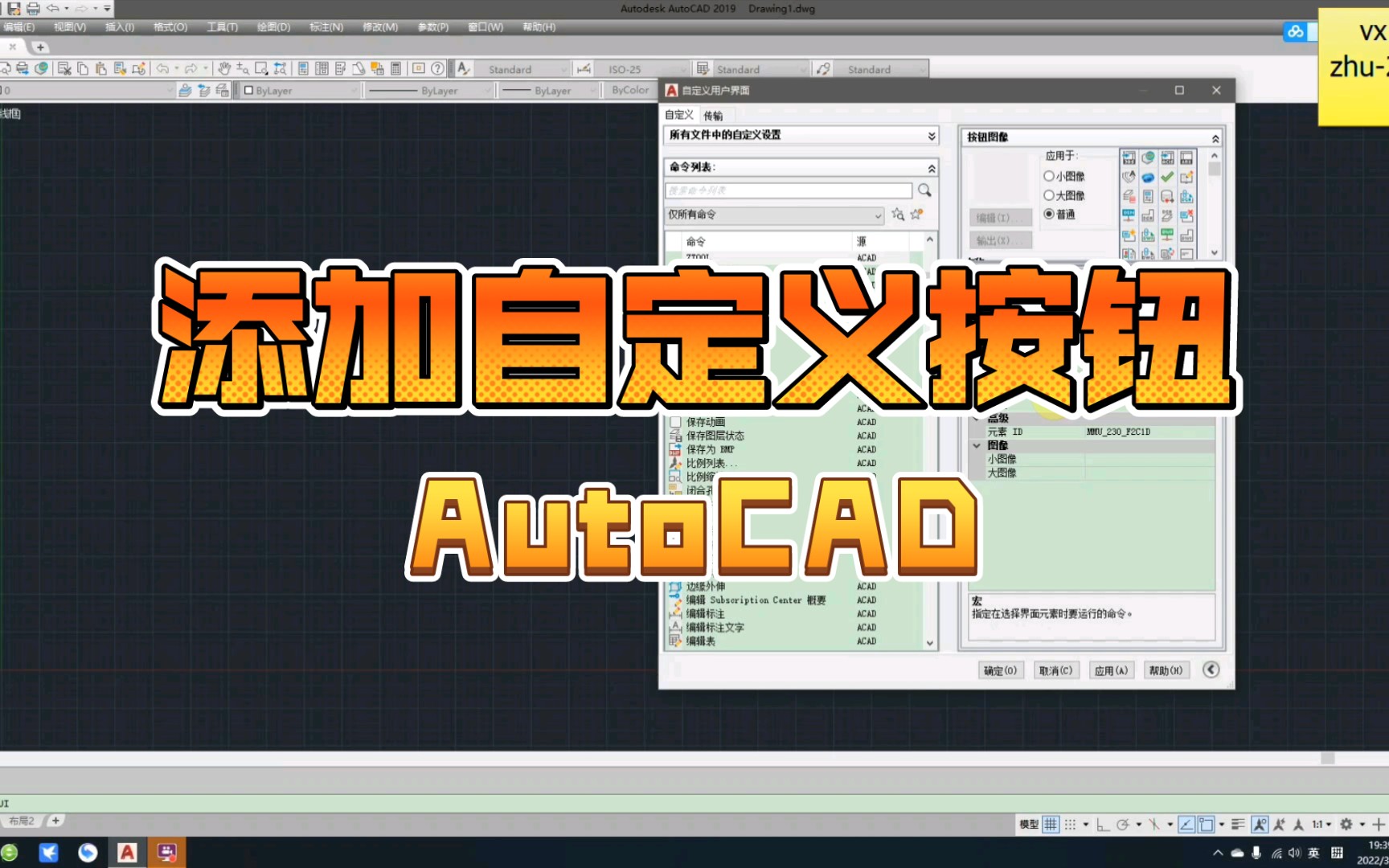Click the Save icon in quick access toolbar
The width and height of the screenshot is (1389, 868).
14,9
